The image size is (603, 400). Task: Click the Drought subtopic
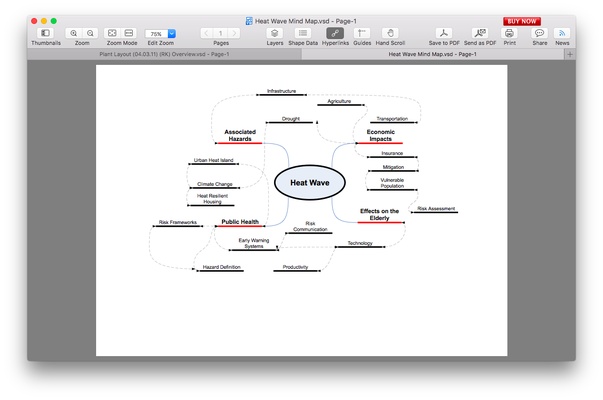click(x=290, y=119)
